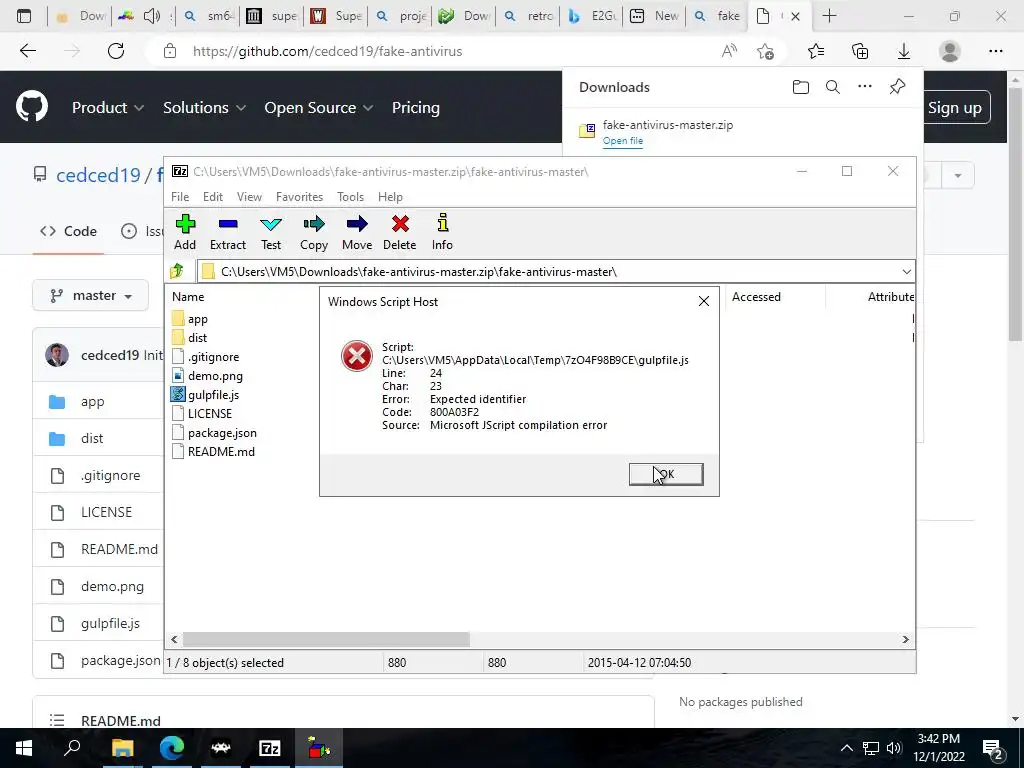This screenshot has width=1024, height=768.
Task: Select package.json in 7-Zip list
Action: tap(214, 432)
